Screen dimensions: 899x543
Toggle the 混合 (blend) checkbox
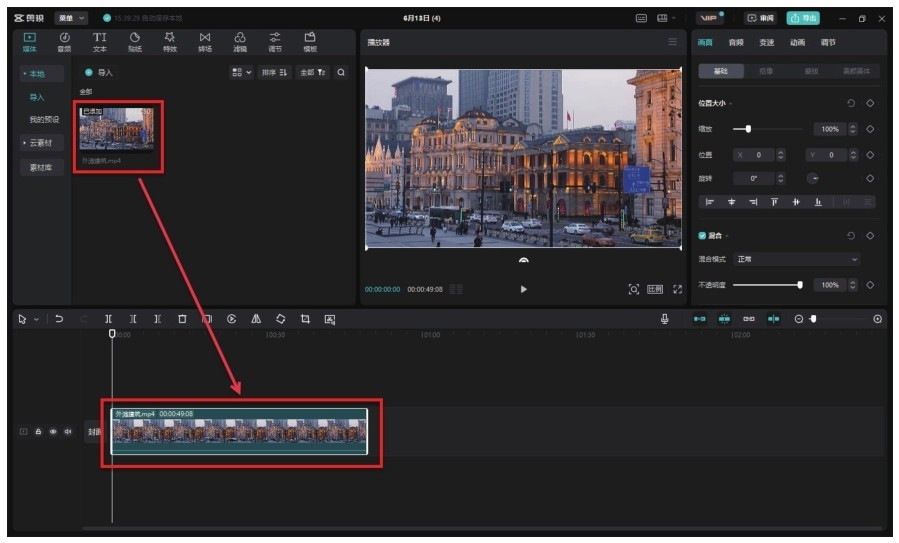[703, 236]
